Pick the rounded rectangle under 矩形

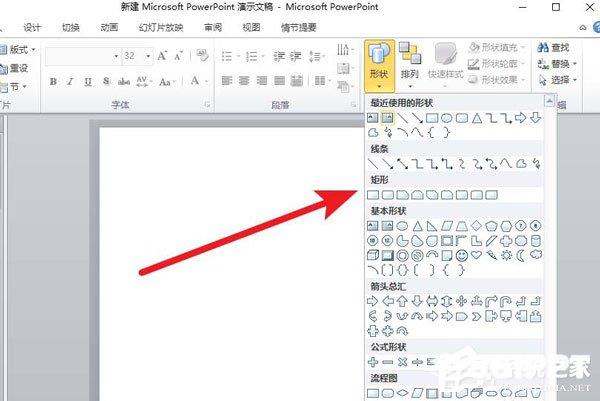pyautogui.click(x=388, y=195)
